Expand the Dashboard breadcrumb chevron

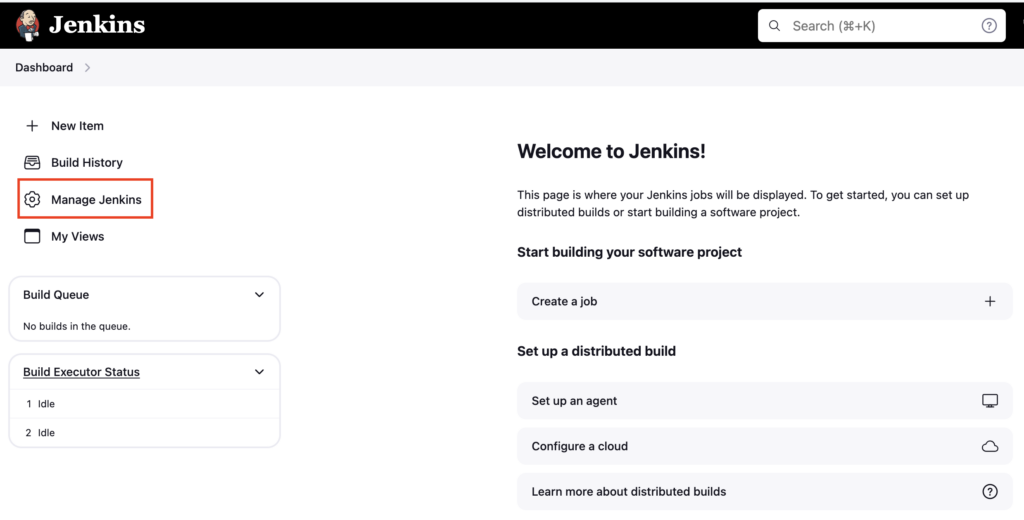88,67
